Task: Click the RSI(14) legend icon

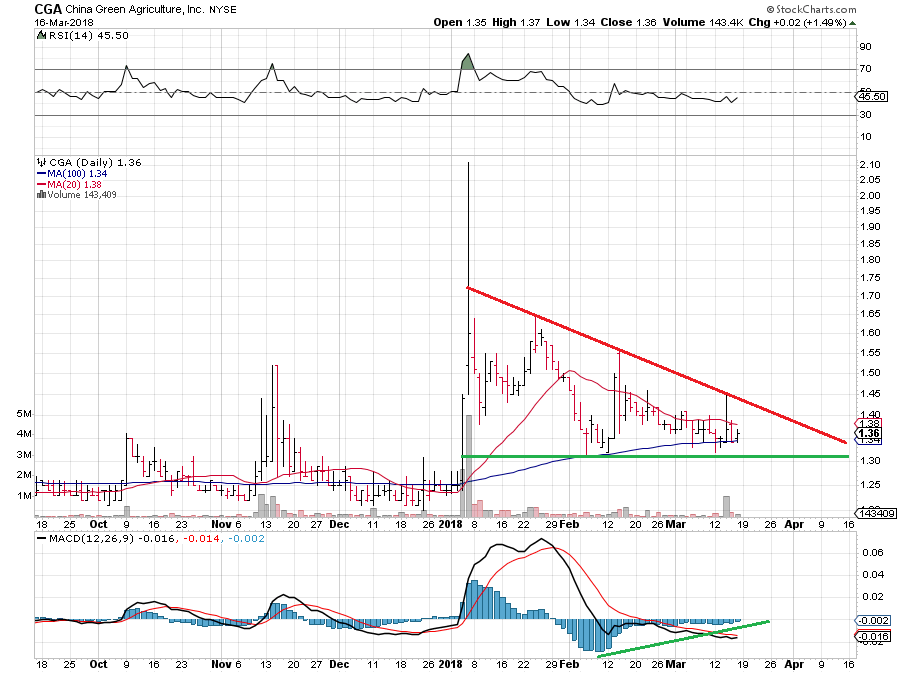Action: pyautogui.click(x=41, y=35)
